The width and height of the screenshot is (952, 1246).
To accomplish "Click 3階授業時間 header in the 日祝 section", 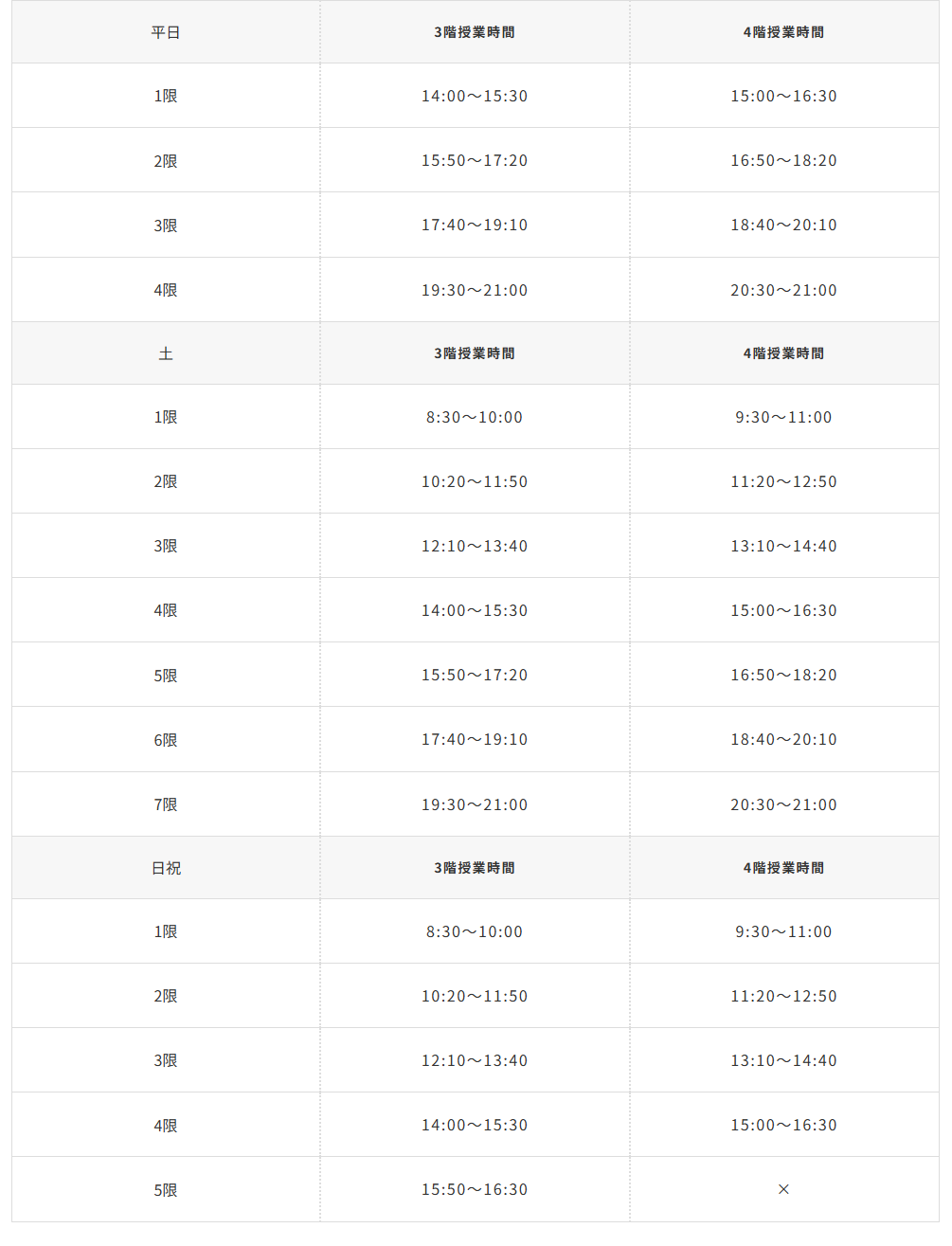I will (x=475, y=868).
